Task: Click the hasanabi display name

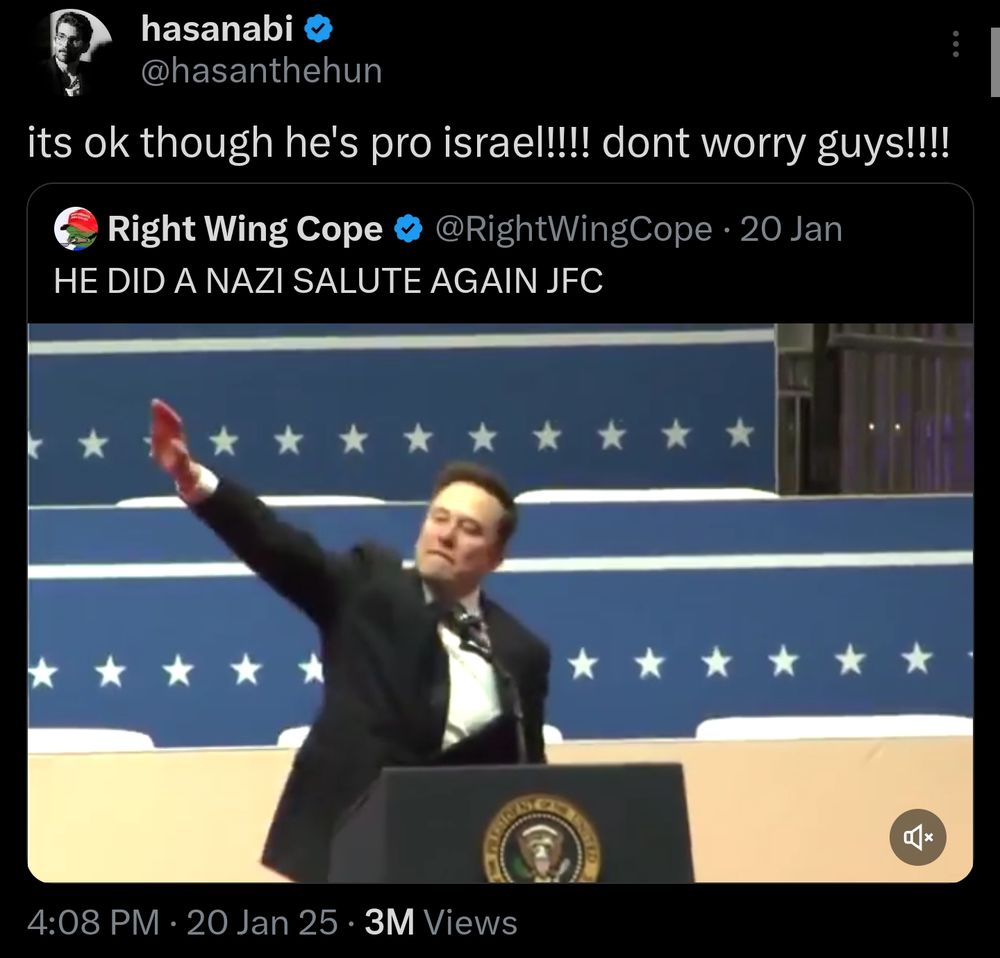Action: pos(217,29)
